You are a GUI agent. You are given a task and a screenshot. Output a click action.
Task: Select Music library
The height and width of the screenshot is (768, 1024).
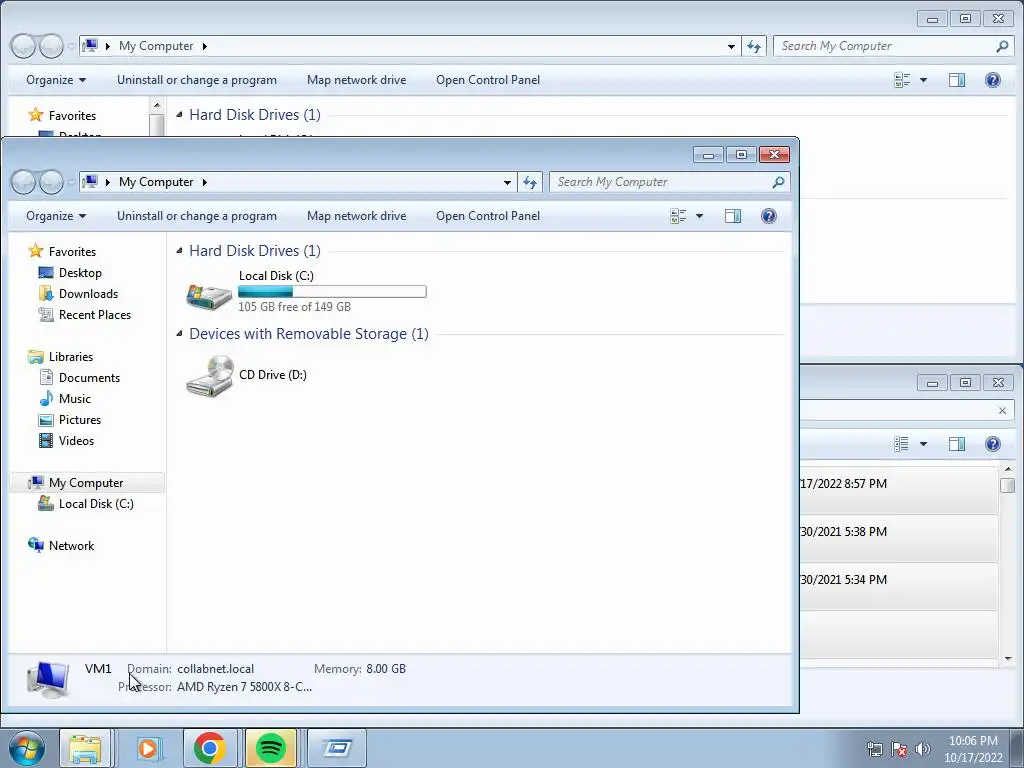point(74,398)
